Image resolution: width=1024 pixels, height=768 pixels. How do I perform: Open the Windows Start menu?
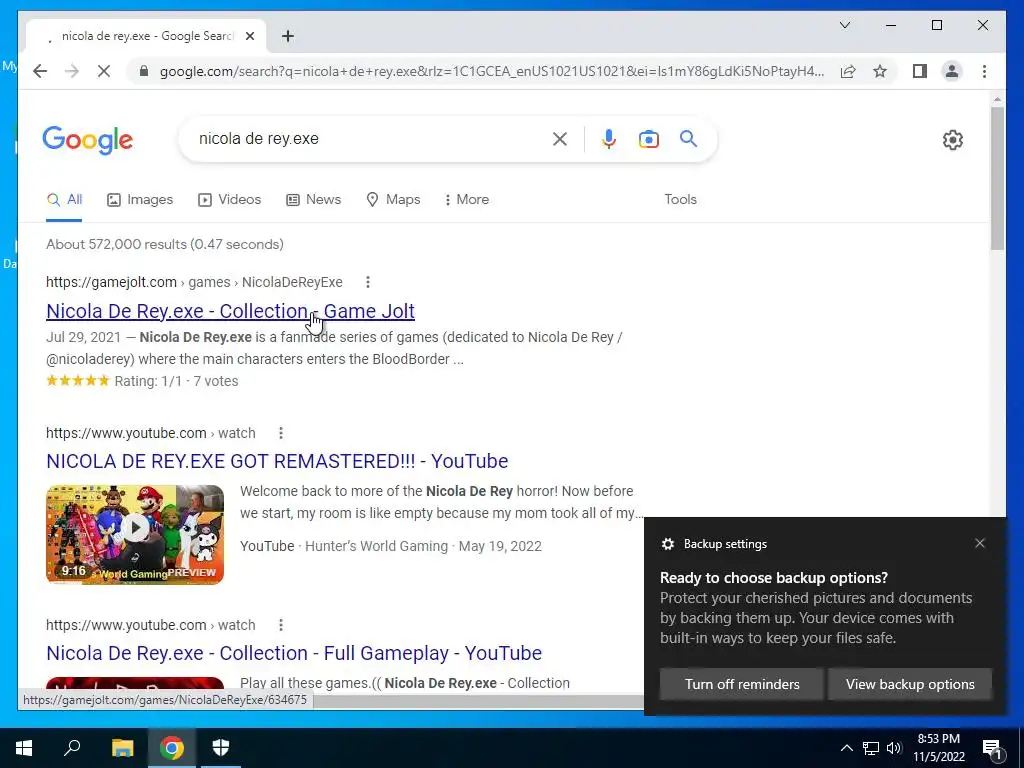click(x=24, y=748)
